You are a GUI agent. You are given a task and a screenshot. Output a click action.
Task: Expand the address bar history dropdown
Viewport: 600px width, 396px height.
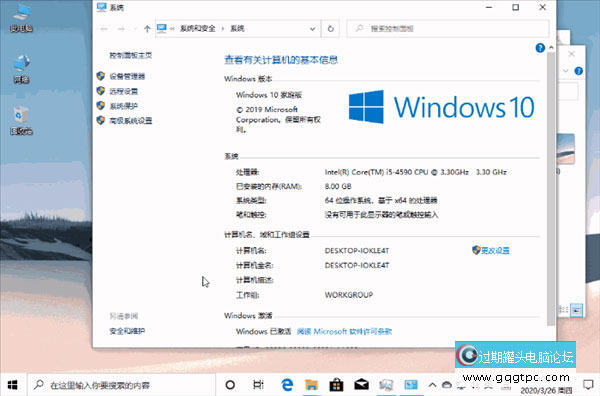click(x=312, y=29)
